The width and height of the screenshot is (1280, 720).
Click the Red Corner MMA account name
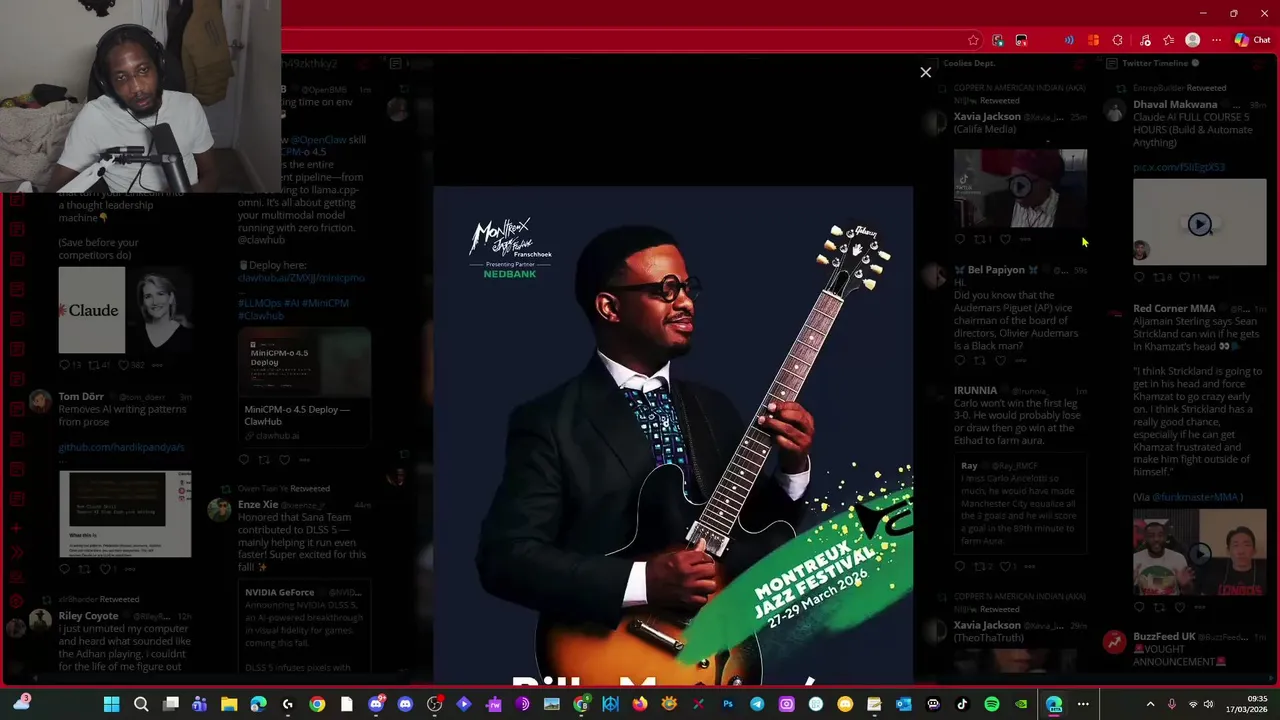point(1174,309)
